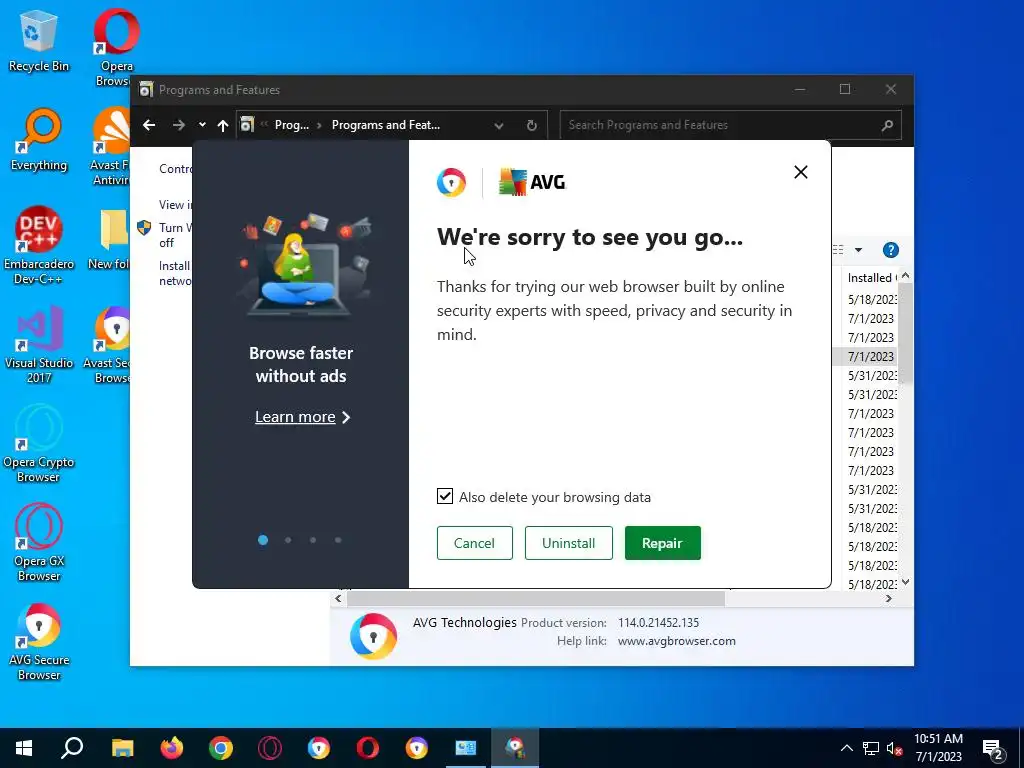Open taskbar search
Screen dimensions: 1024x768
[72, 748]
